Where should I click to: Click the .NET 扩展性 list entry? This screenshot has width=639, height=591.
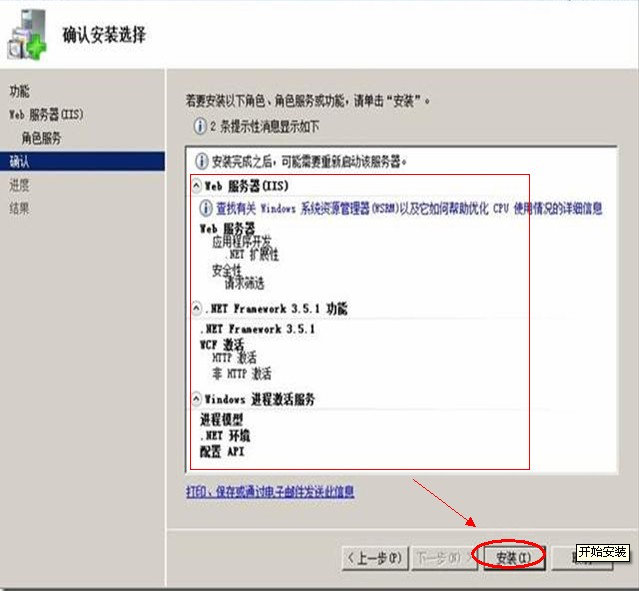pyautogui.click(x=252, y=255)
